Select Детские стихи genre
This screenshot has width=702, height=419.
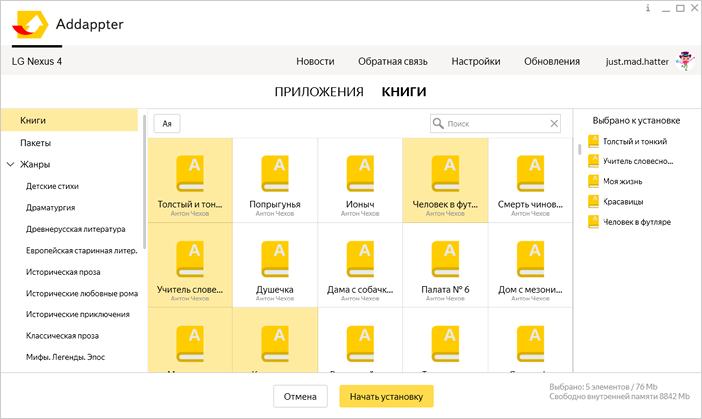click(52, 186)
